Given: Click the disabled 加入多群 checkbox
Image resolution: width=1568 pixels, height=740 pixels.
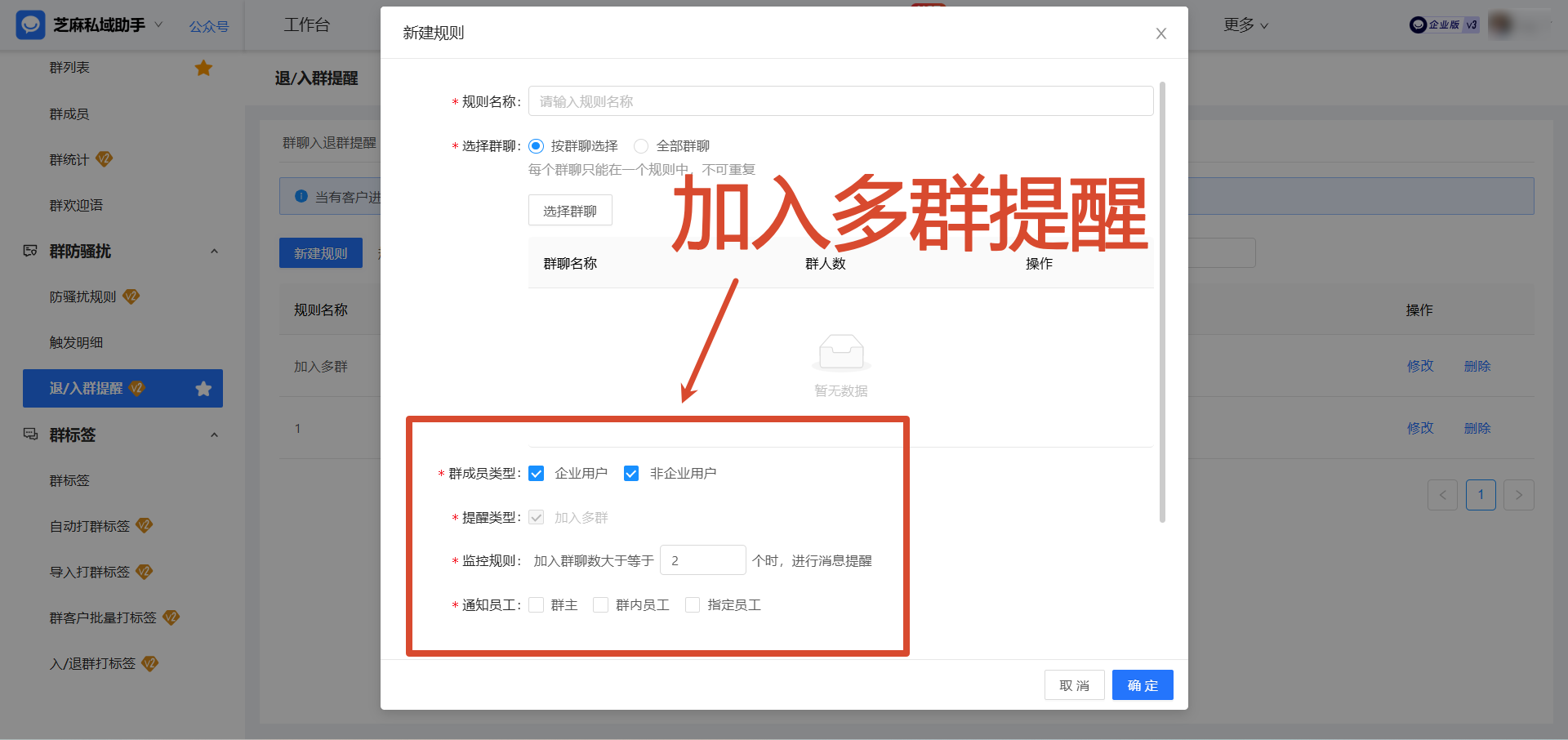Looking at the screenshot, I should pyautogui.click(x=537, y=518).
